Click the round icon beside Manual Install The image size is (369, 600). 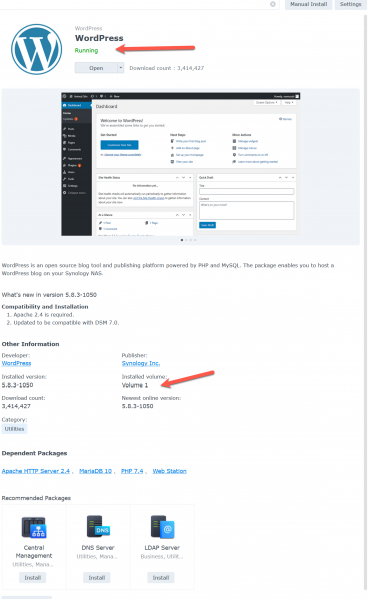273,4
